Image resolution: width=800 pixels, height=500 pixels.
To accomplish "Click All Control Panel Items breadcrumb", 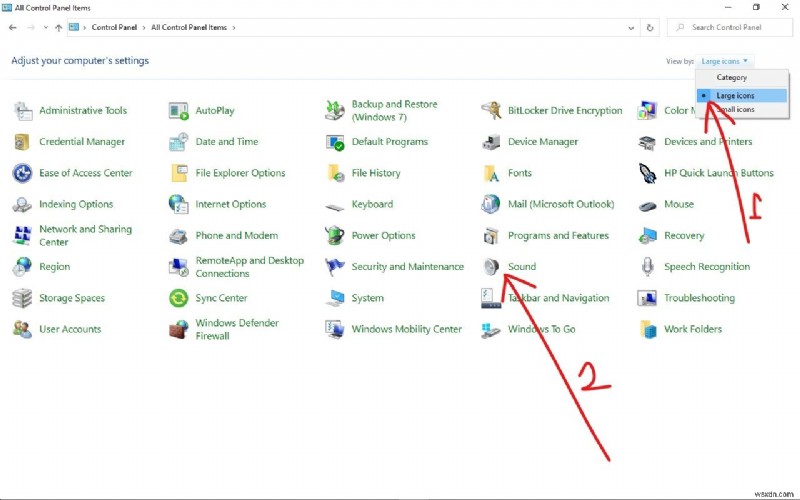I will point(189,28).
